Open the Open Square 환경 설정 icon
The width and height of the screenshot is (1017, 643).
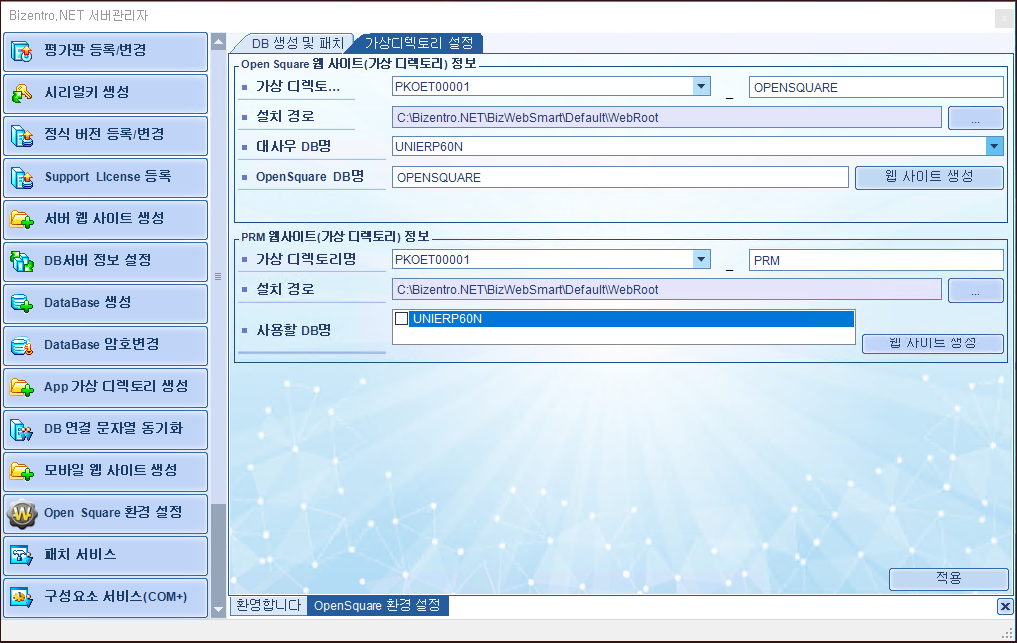pyautogui.click(x=22, y=513)
